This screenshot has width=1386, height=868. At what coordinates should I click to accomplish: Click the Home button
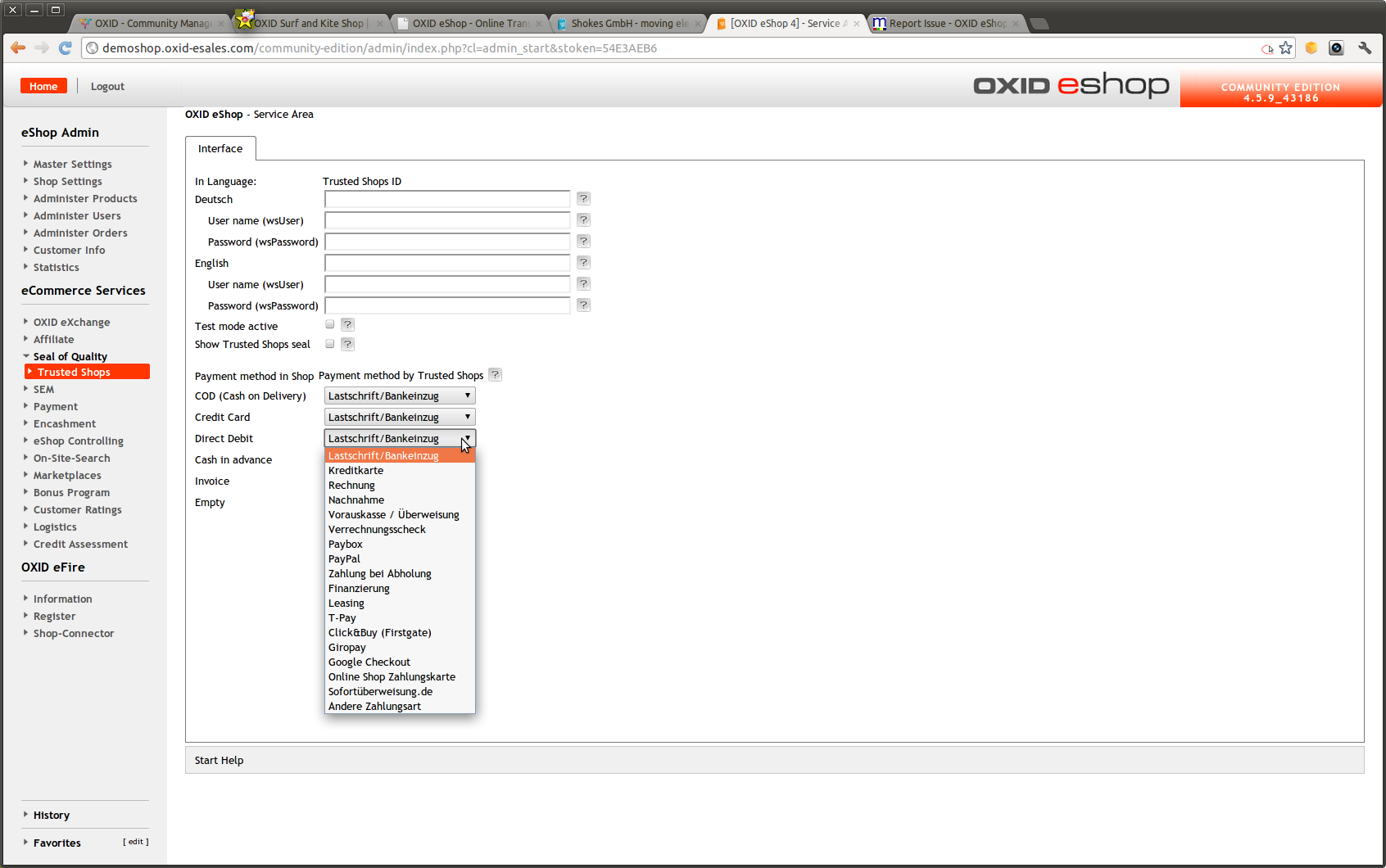[x=43, y=87]
